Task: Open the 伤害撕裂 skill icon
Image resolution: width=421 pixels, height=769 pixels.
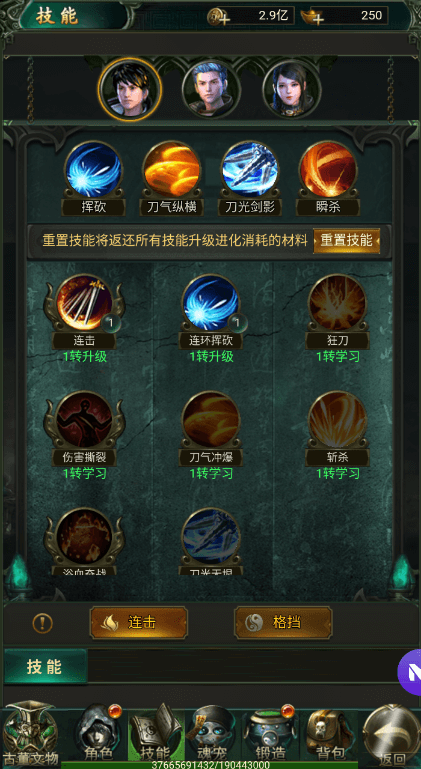Action: 84,419
